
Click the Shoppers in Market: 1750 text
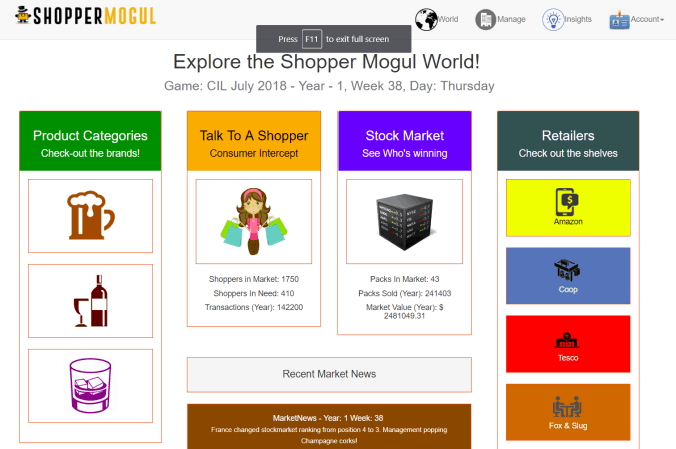click(x=254, y=279)
